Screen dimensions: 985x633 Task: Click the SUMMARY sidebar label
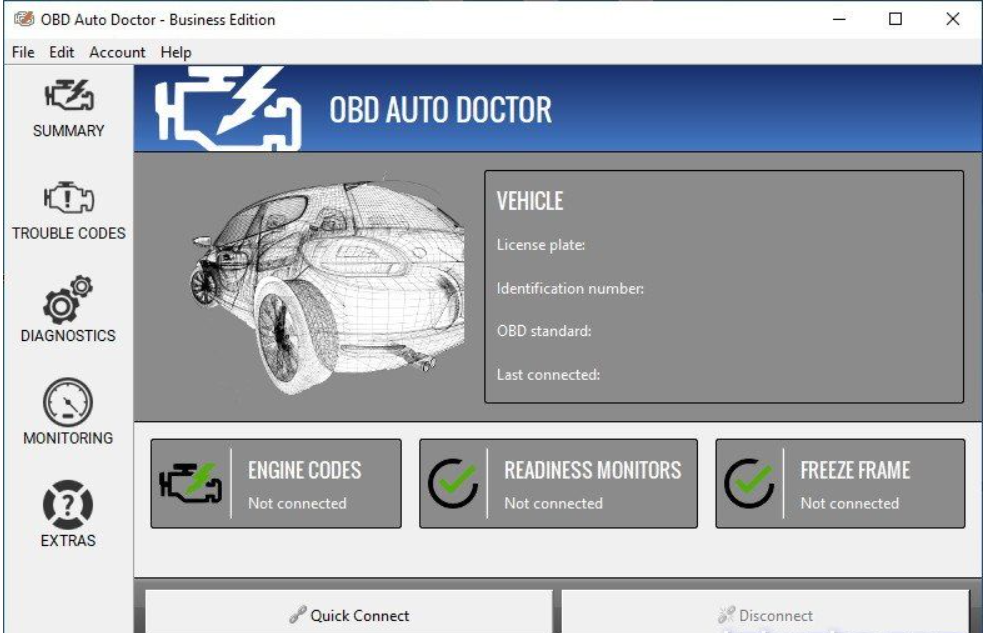pos(68,131)
